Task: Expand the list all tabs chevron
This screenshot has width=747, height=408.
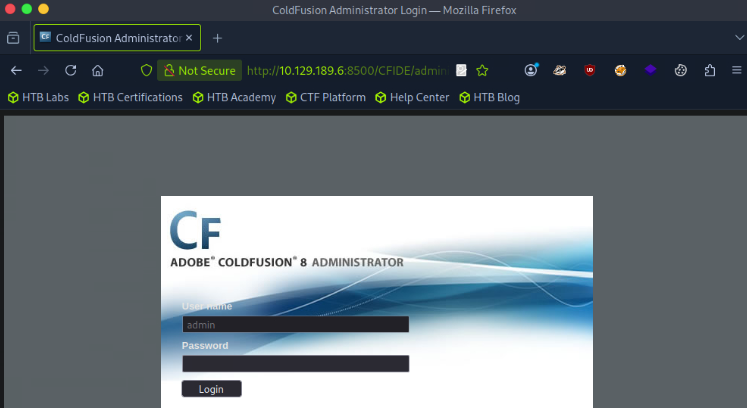Action: click(x=739, y=37)
